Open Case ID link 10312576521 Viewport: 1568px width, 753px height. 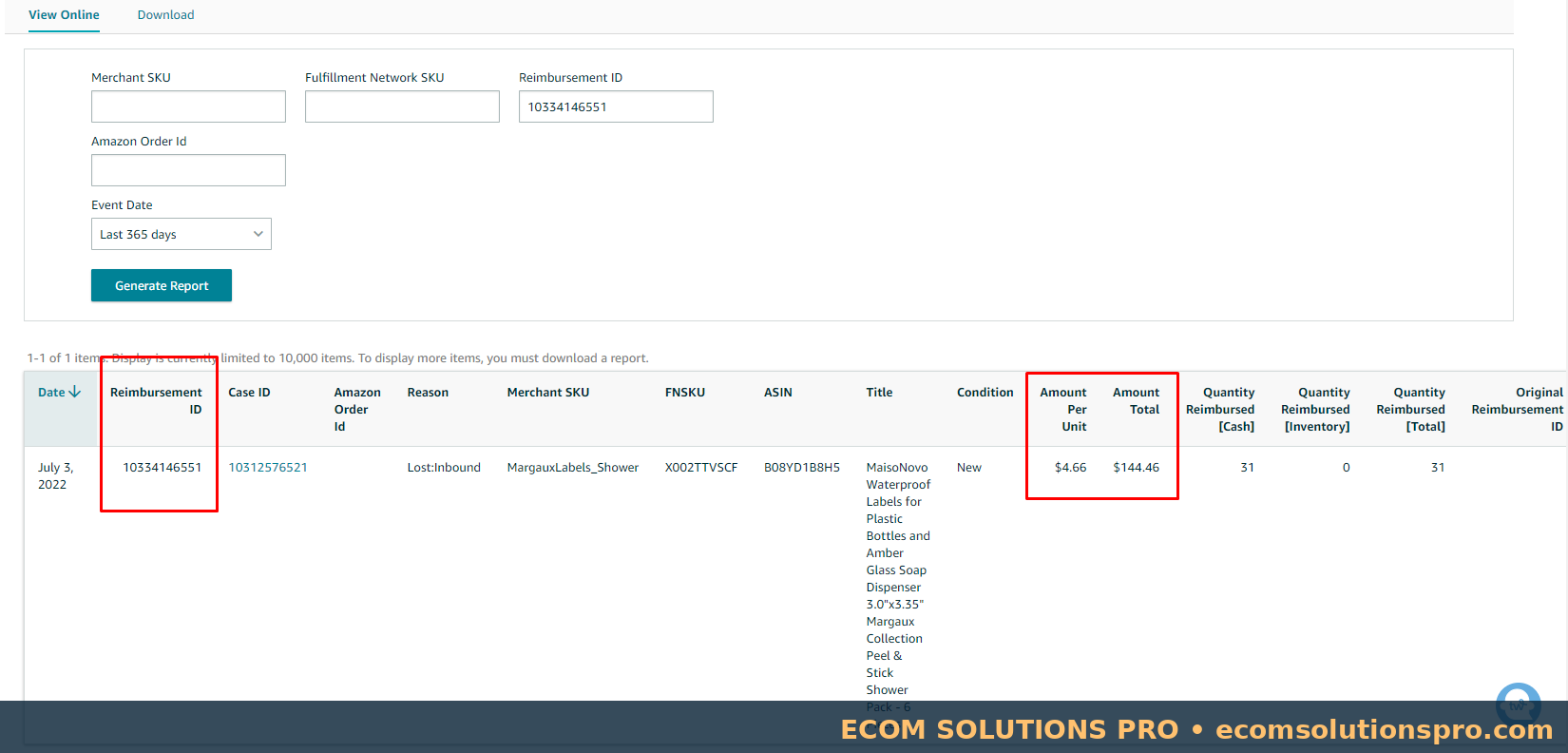click(268, 467)
